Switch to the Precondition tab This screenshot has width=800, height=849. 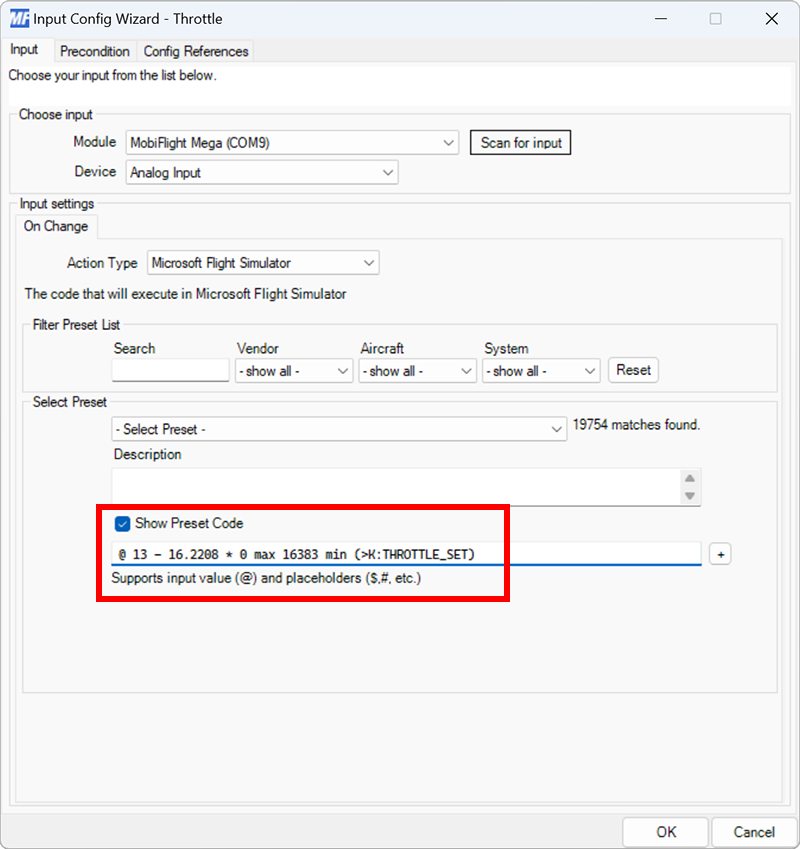pyautogui.click(x=95, y=51)
